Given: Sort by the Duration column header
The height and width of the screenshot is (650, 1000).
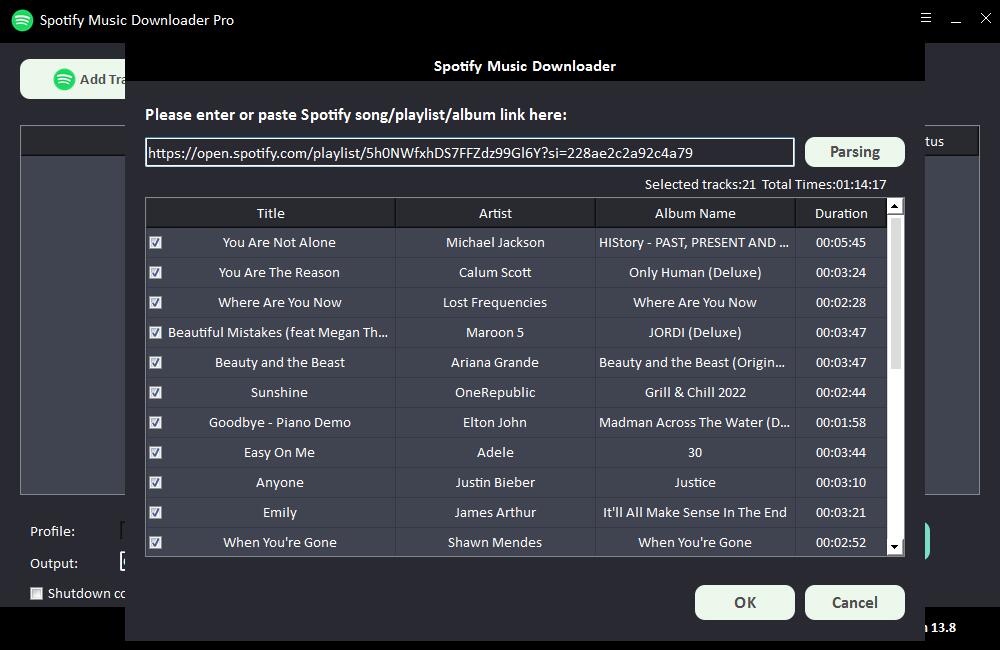Looking at the screenshot, I should click(840, 213).
